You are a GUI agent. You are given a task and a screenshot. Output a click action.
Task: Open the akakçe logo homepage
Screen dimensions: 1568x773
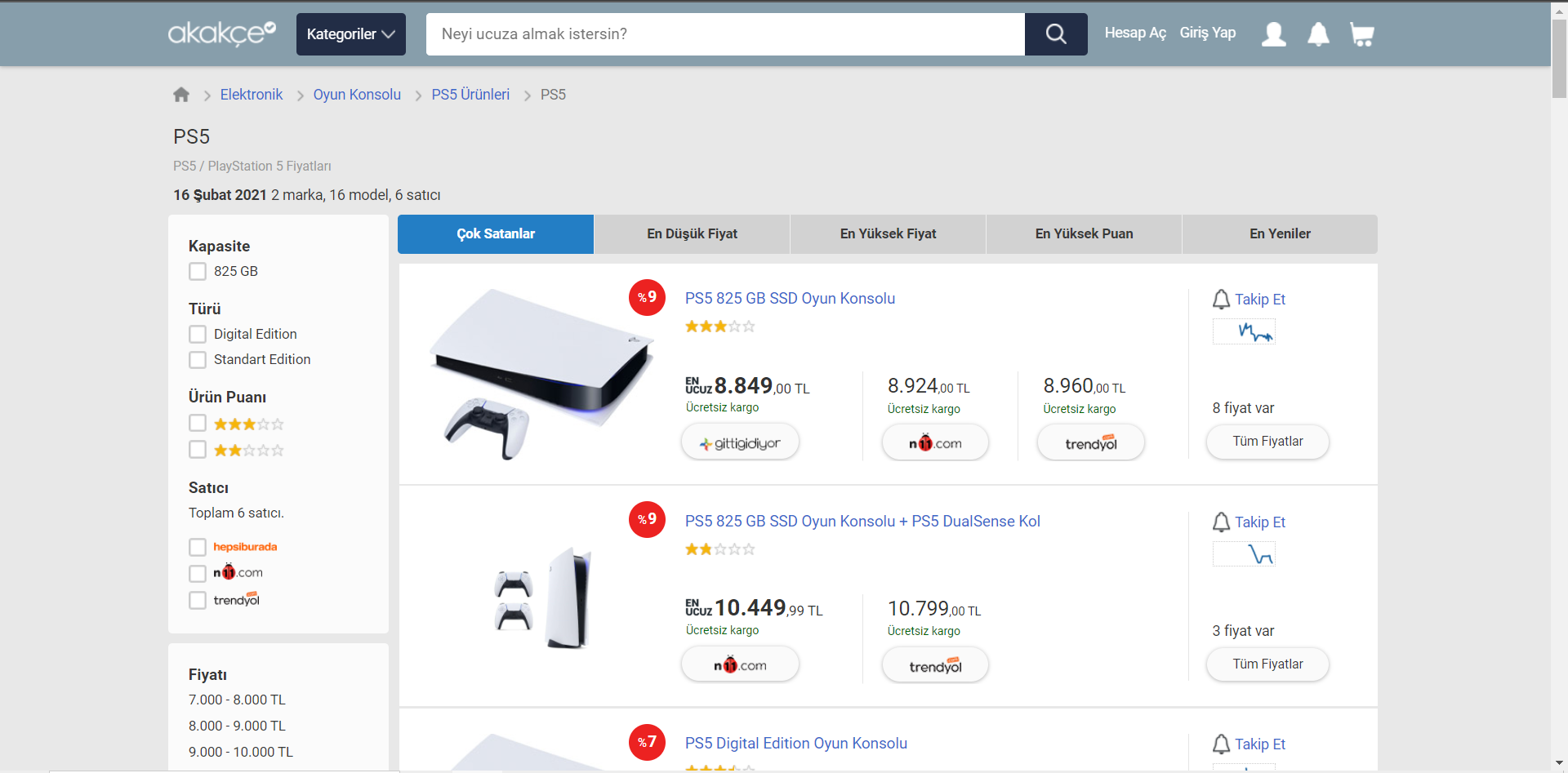pyautogui.click(x=222, y=33)
